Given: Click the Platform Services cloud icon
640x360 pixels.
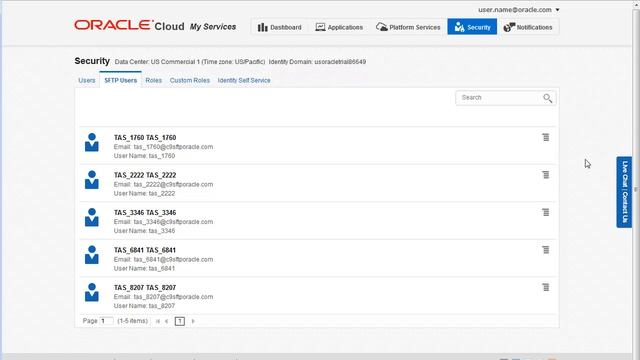Looking at the screenshot, I should point(381,27).
